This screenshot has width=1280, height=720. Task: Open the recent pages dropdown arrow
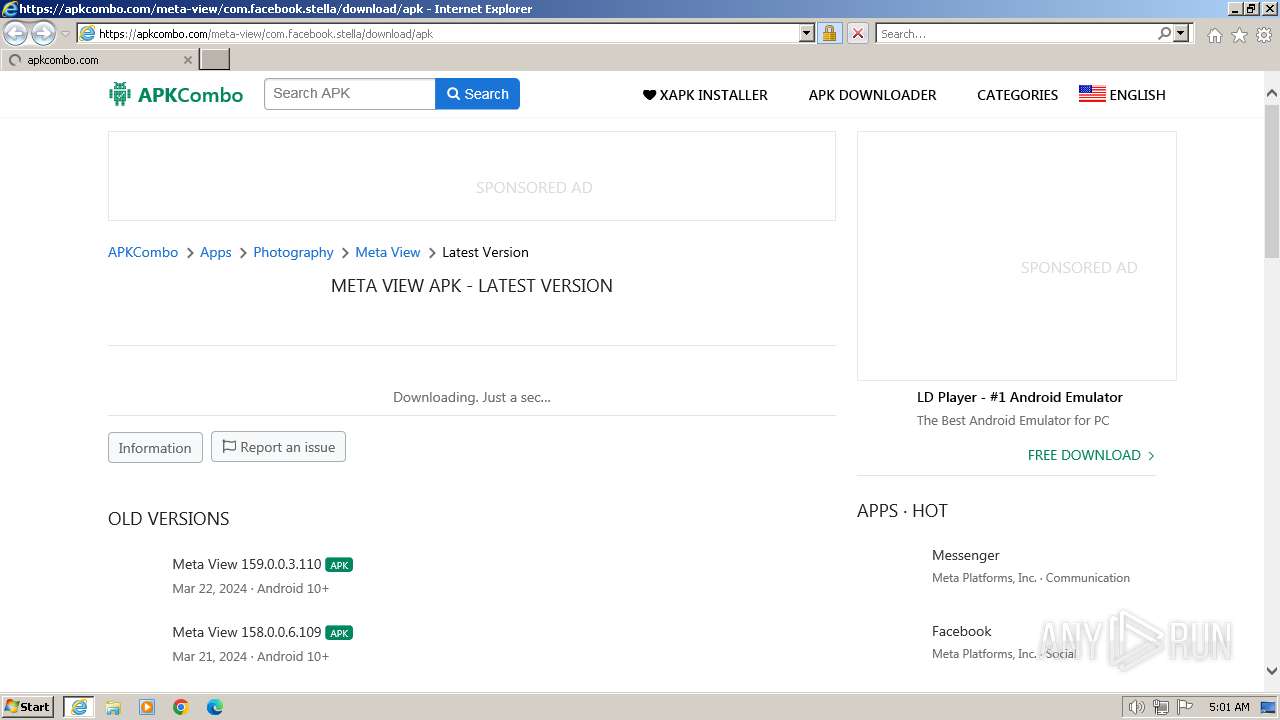pos(65,34)
